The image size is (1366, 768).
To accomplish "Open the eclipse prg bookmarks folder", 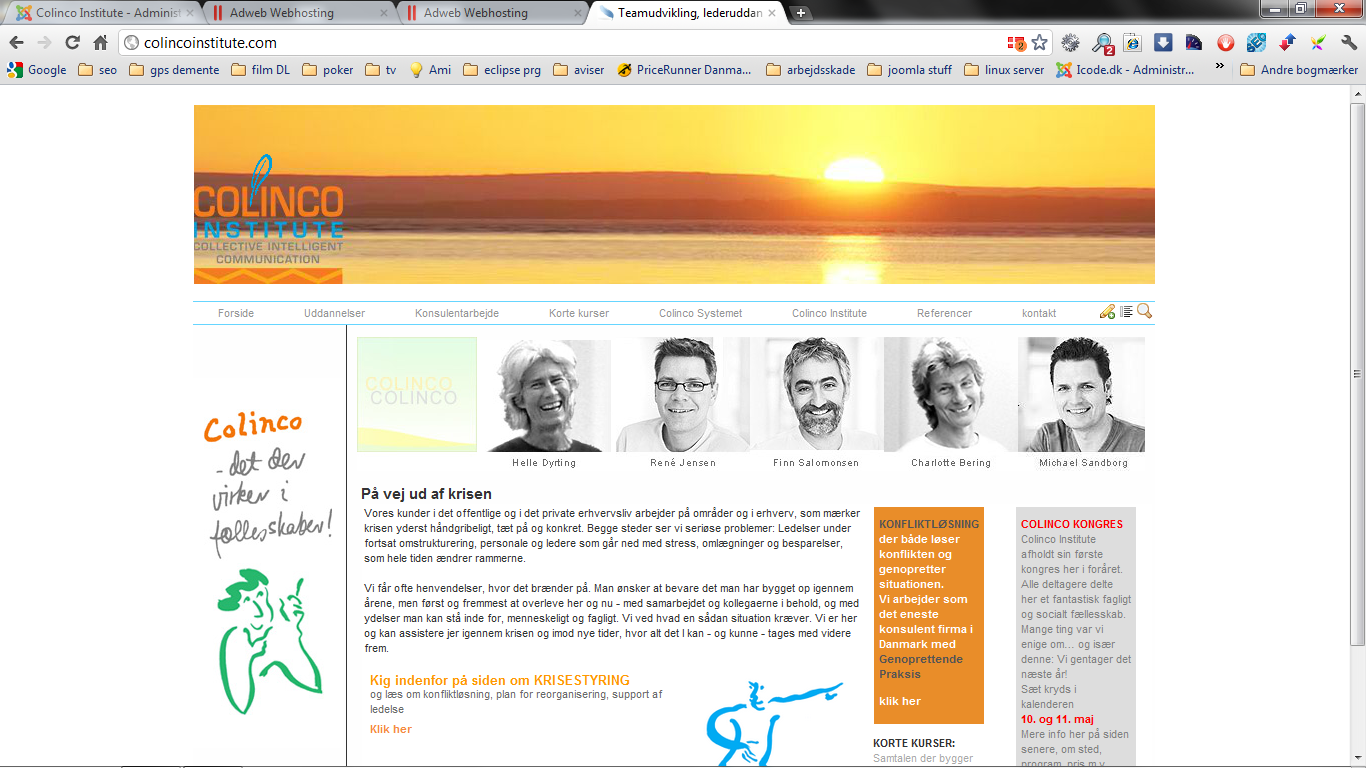I will [x=502, y=70].
